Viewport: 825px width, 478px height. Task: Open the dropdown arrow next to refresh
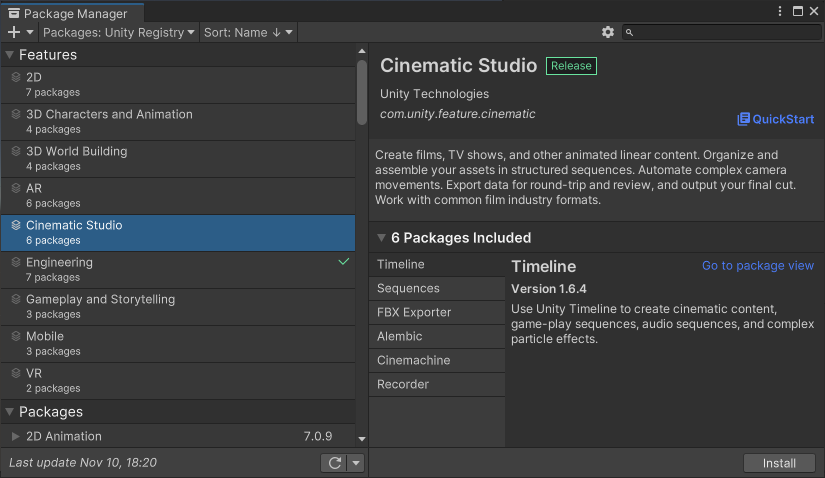click(x=356, y=463)
